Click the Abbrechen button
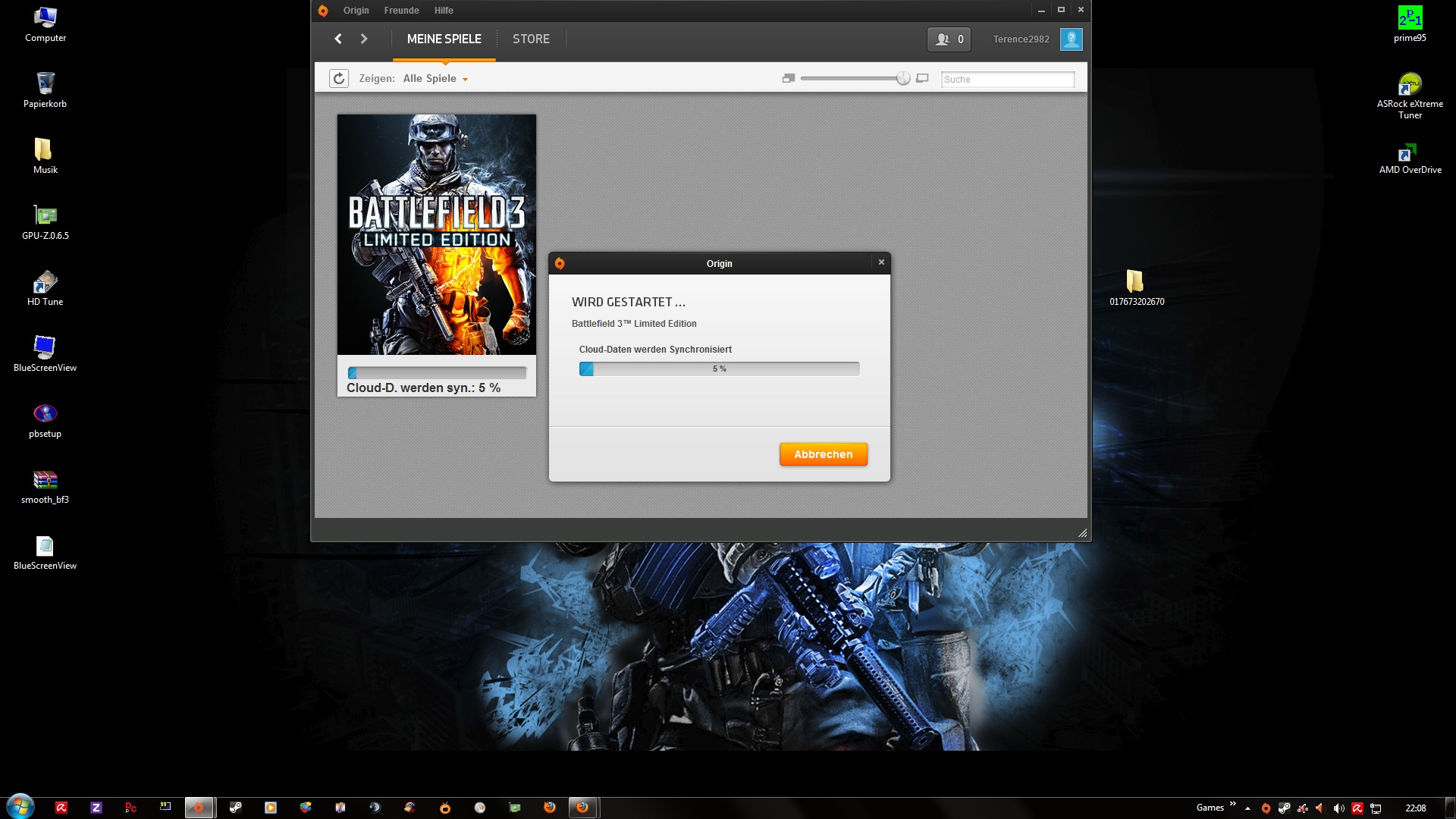1456x819 pixels. 824,454
